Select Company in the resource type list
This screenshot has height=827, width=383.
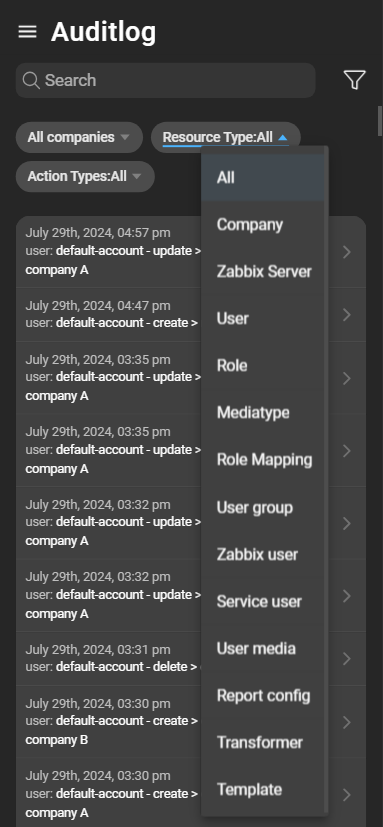264,225
